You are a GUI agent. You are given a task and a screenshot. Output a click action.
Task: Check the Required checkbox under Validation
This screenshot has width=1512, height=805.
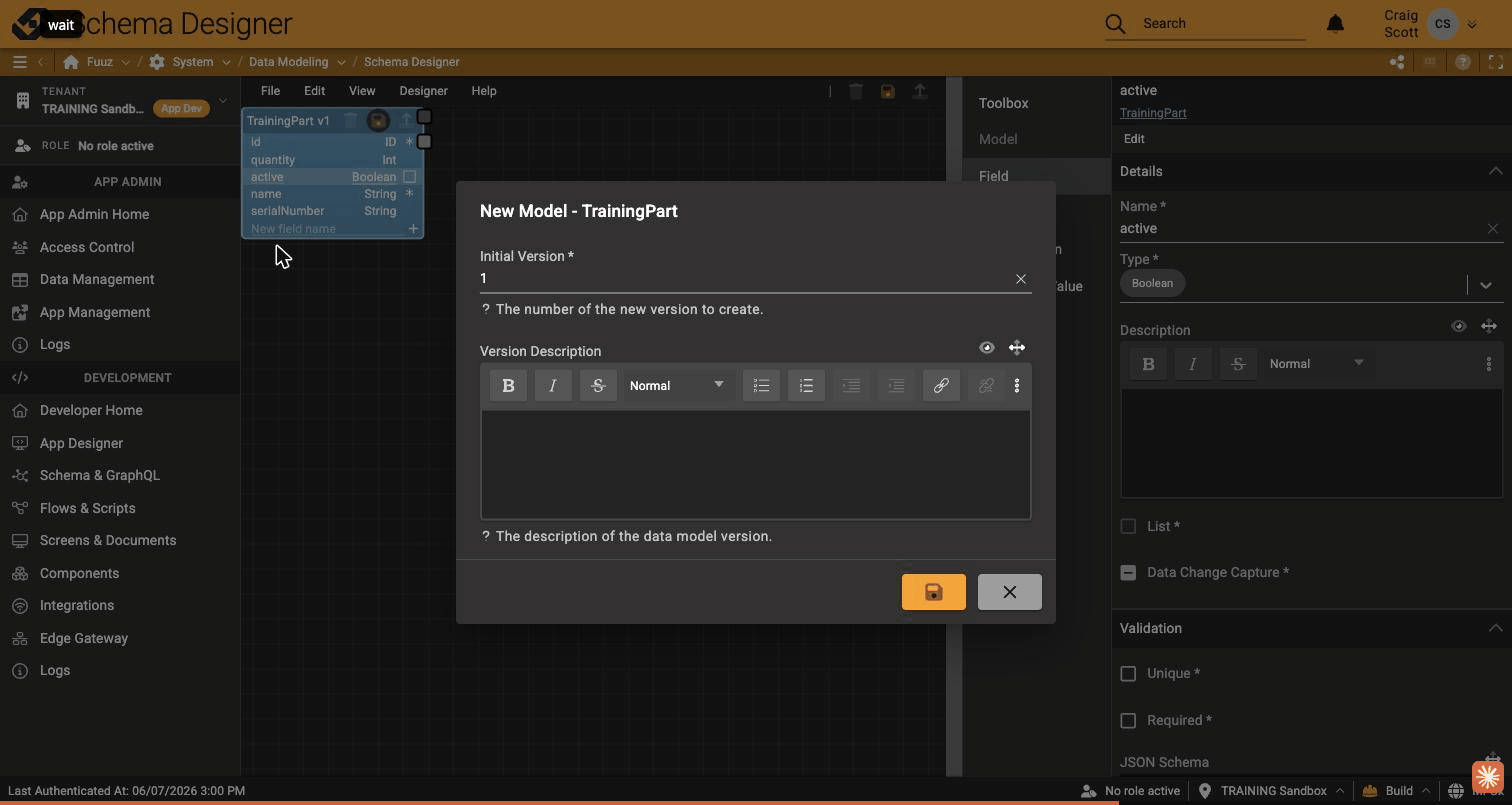coord(1128,720)
